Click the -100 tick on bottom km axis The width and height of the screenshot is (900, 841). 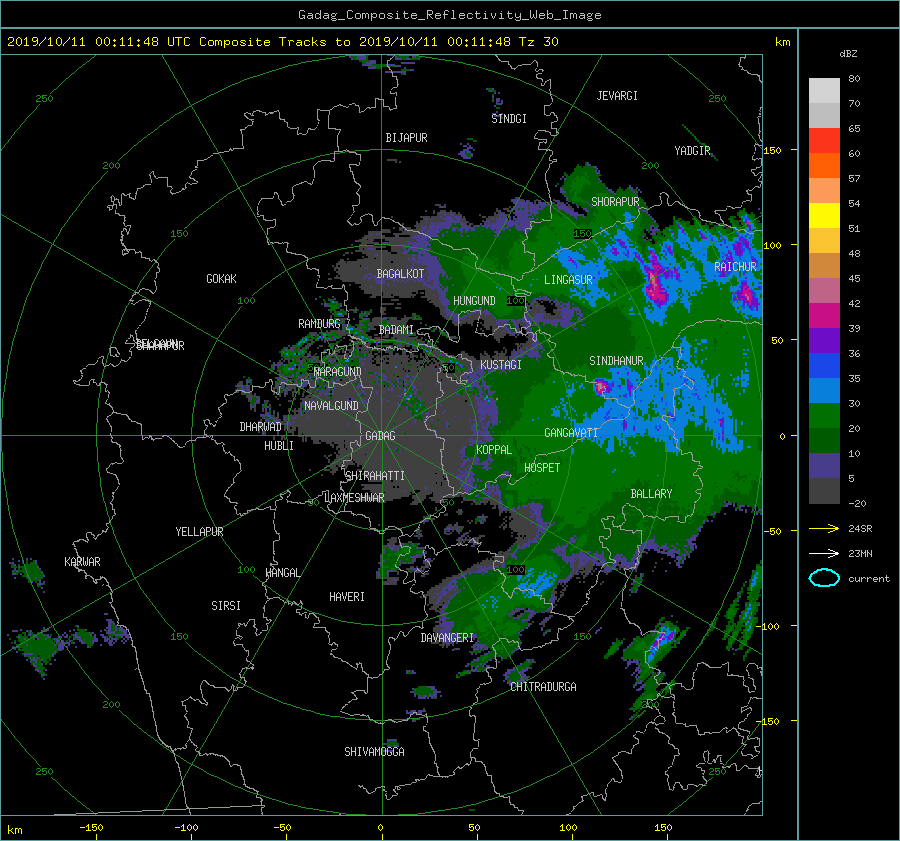186,828
